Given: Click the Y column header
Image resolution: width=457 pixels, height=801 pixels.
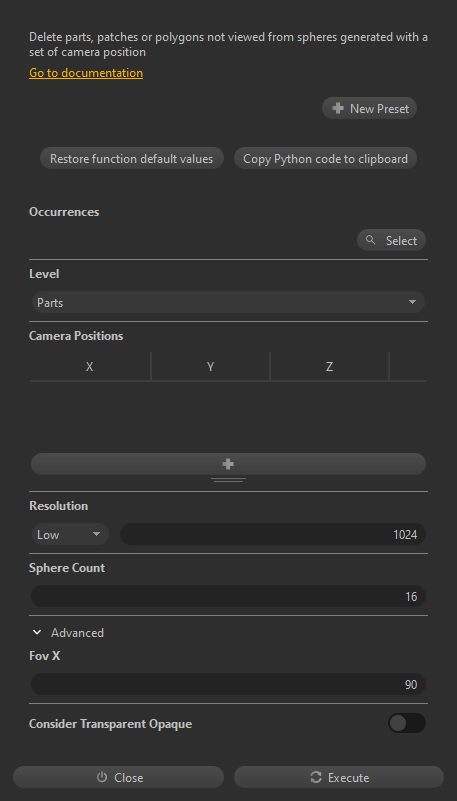Looking at the screenshot, I should point(210,366).
